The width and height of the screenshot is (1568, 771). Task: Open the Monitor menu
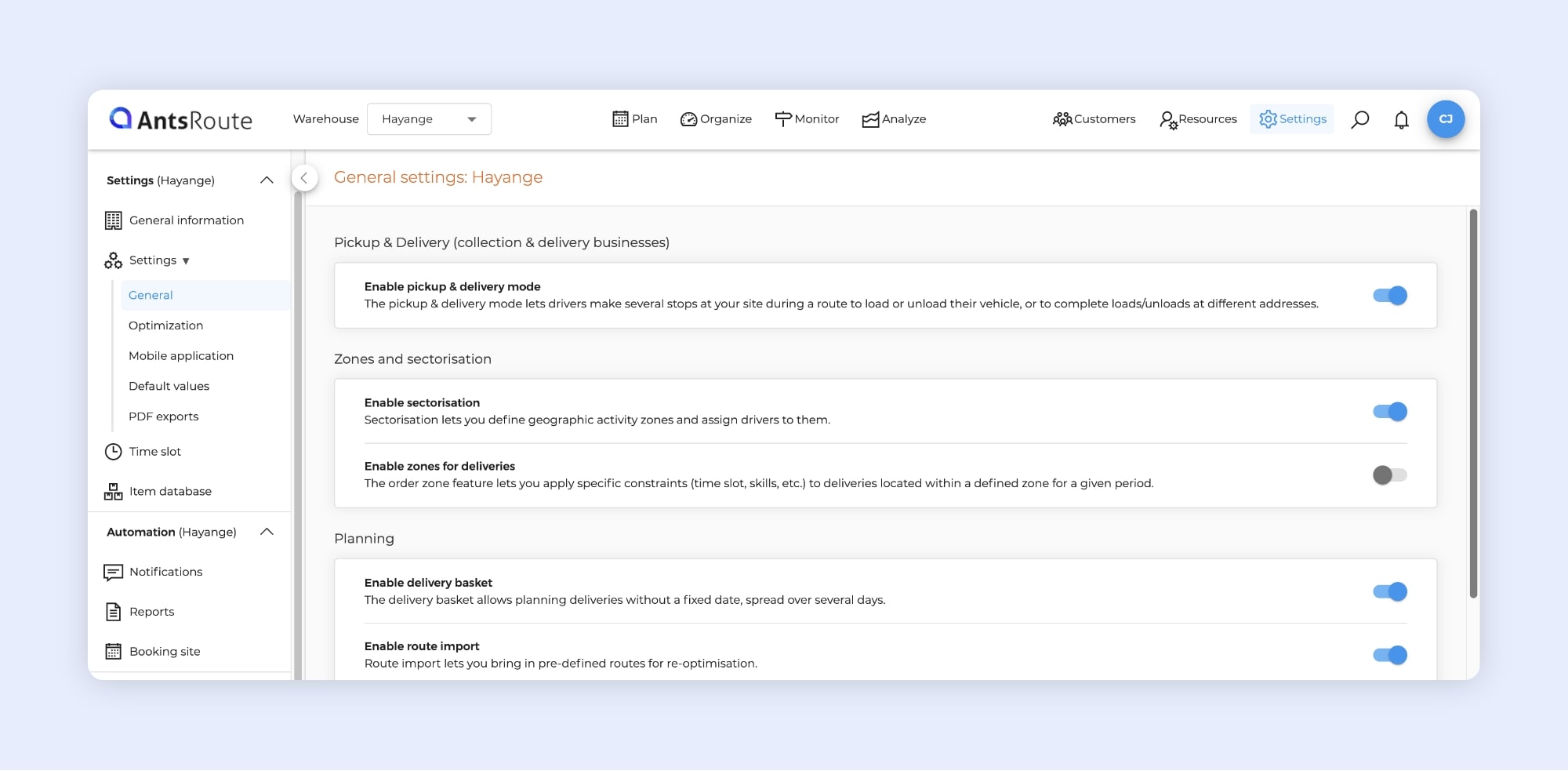tap(807, 119)
